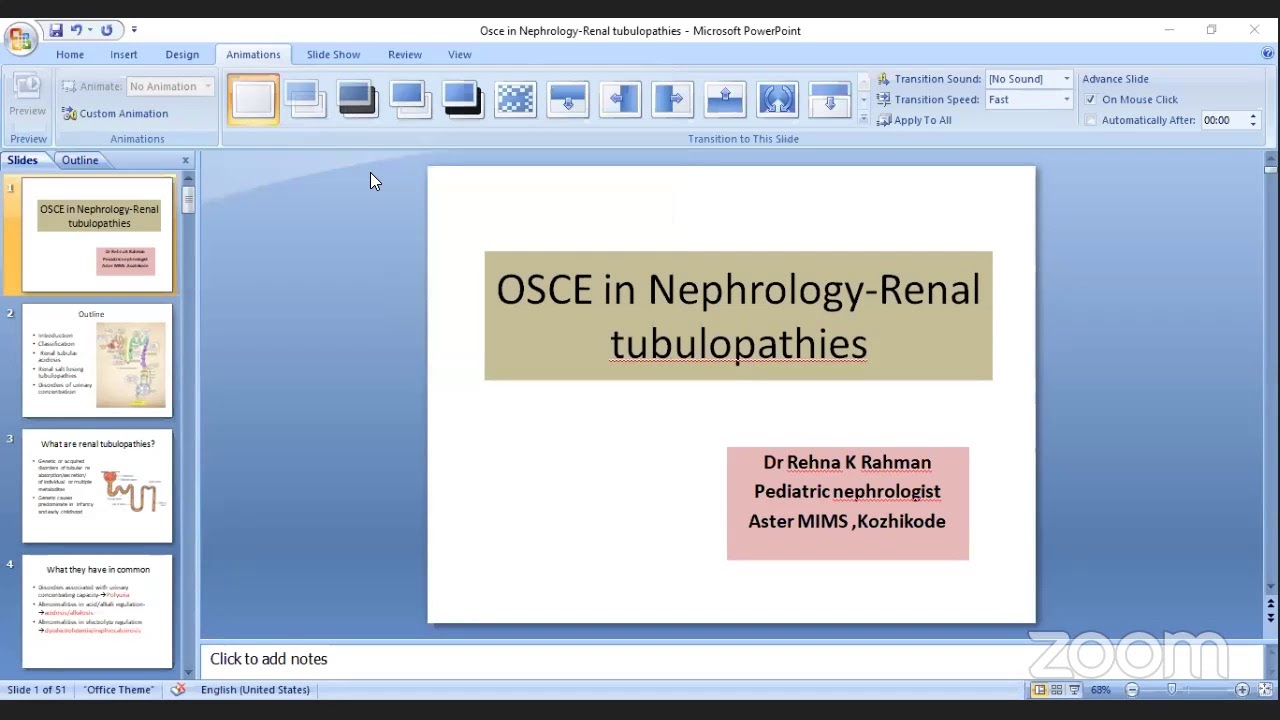Close the slides pane with X
The height and width of the screenshot is (720, 1280).
pyautogui.click(x=185, y=160)
